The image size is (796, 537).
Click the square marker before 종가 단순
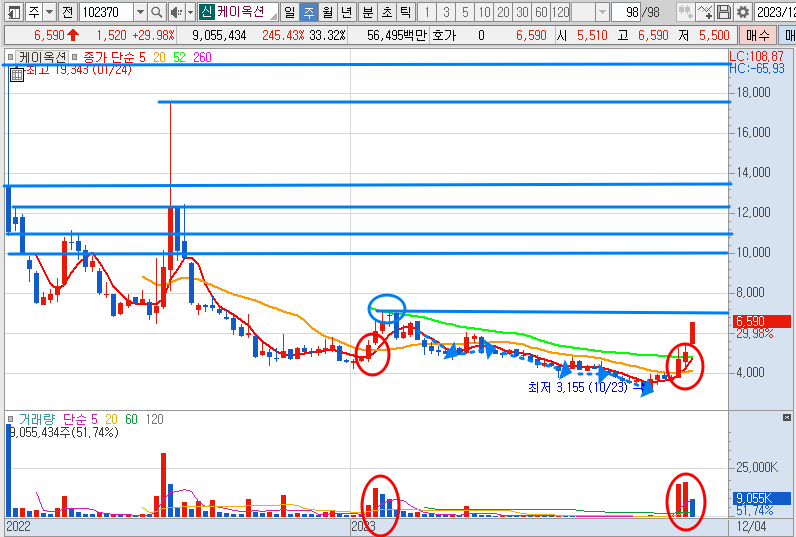[x=75, y=57]
